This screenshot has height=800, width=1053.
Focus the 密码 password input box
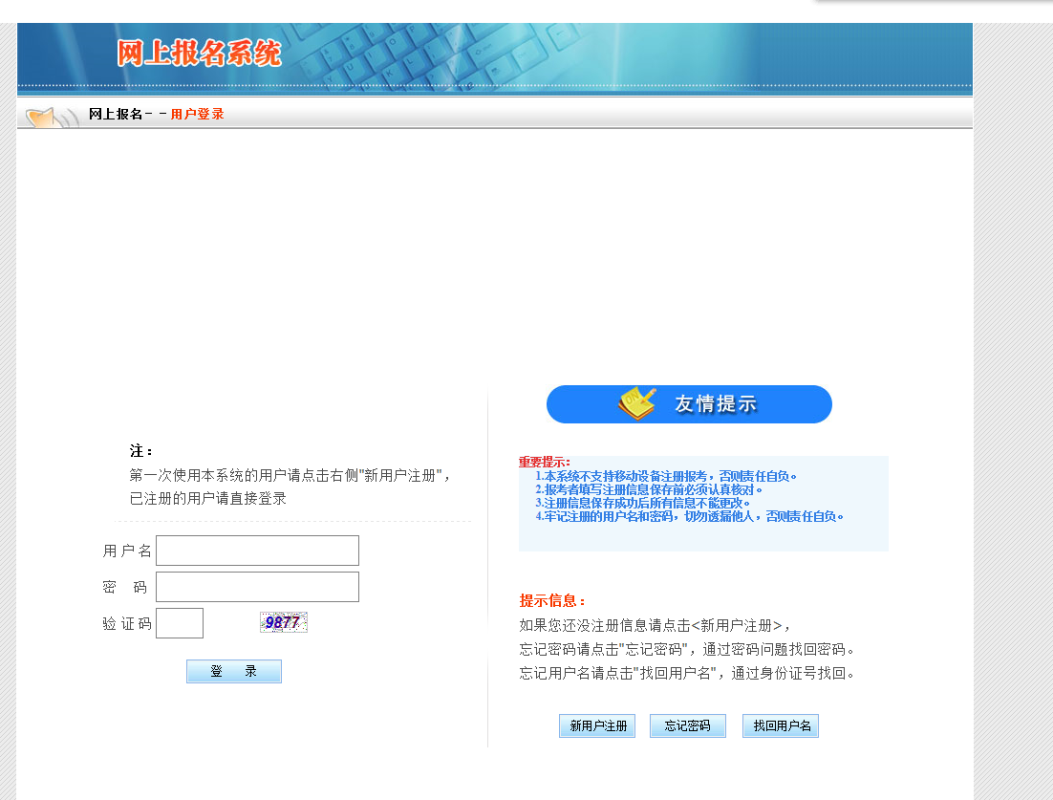pyautogui.click(x=257, y=587)
